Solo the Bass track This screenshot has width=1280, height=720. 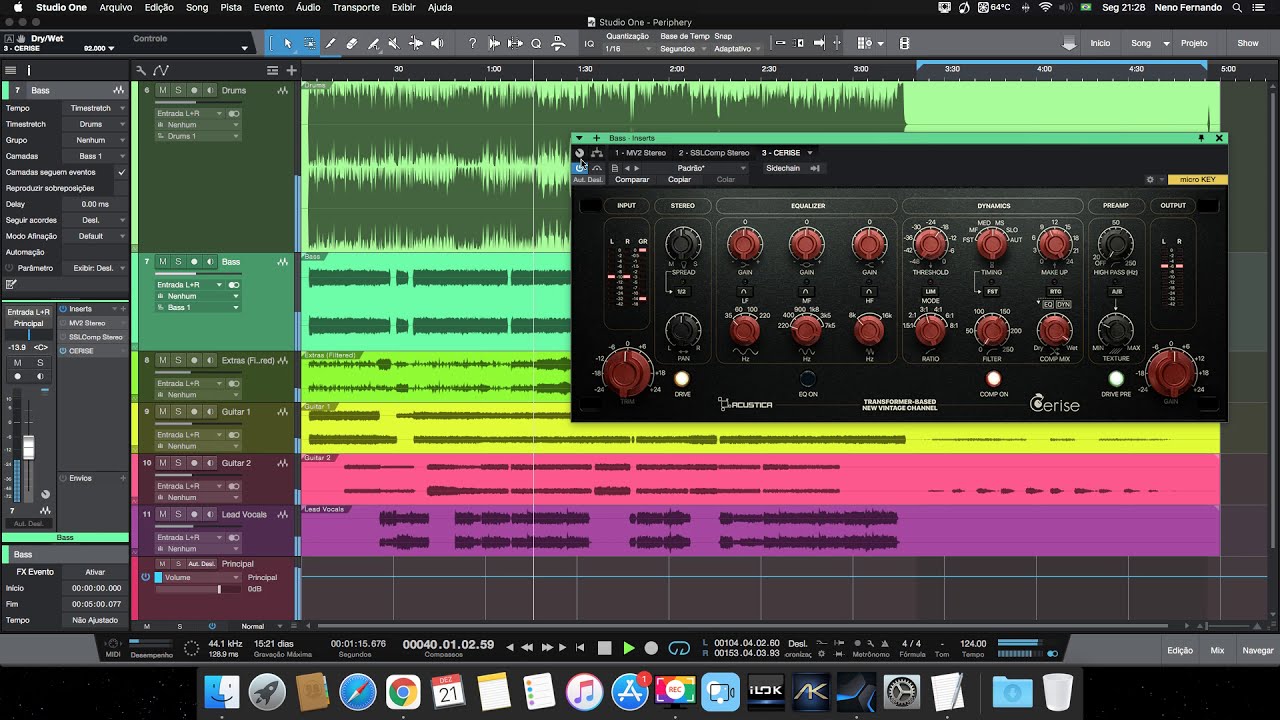tap(178, 262)
